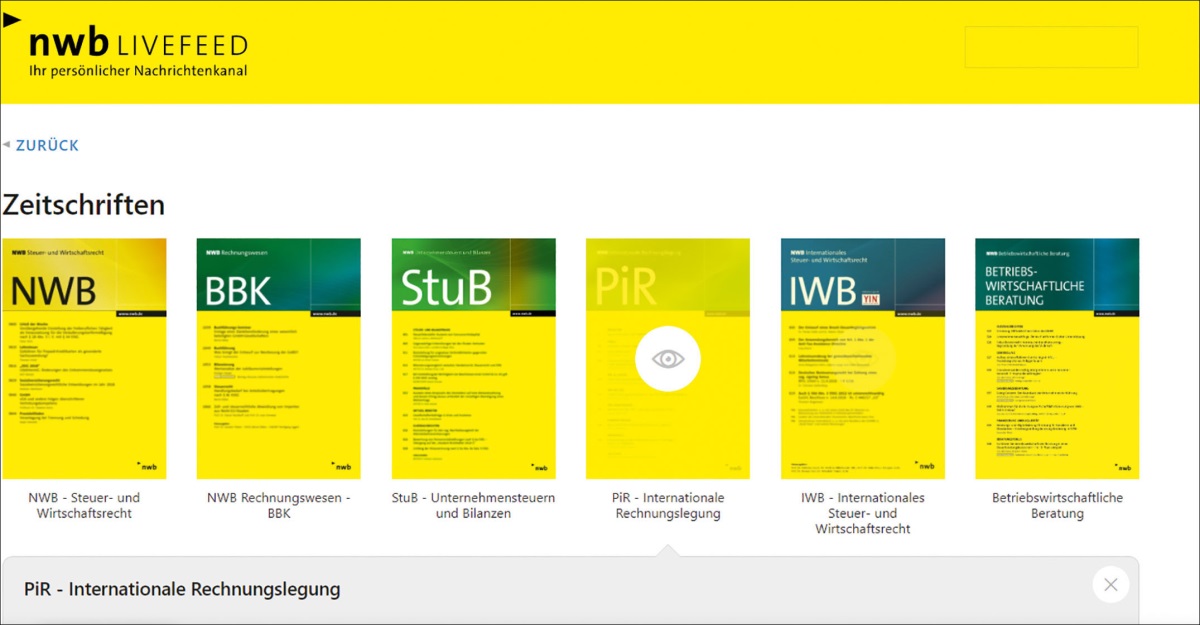Click 'StuB - Unternehmensteuern und Bilanzen' caption
This screenshot has height=625, width=1200.
coord(473,506)
